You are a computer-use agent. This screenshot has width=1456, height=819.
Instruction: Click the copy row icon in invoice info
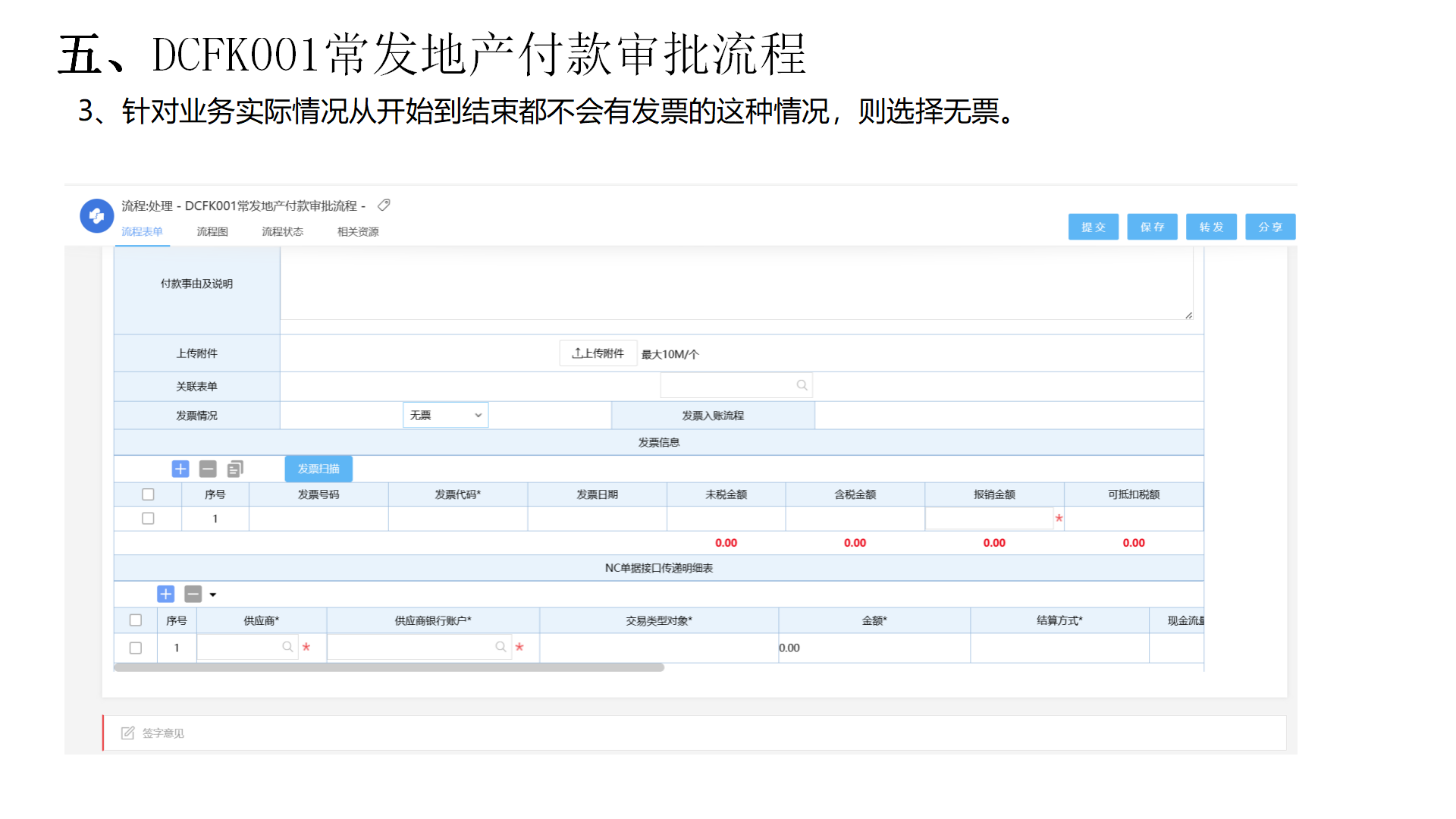pyautogui.click(x=235, y=469)
